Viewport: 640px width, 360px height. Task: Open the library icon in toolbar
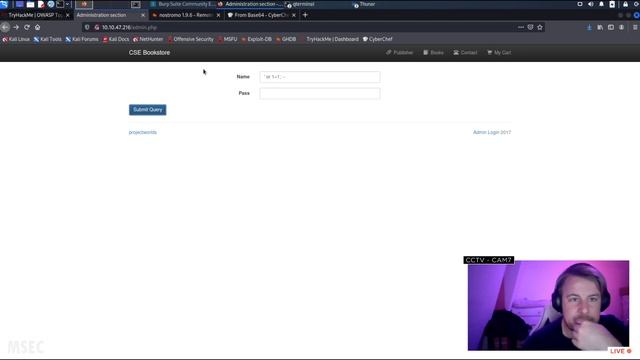[600, 27]
